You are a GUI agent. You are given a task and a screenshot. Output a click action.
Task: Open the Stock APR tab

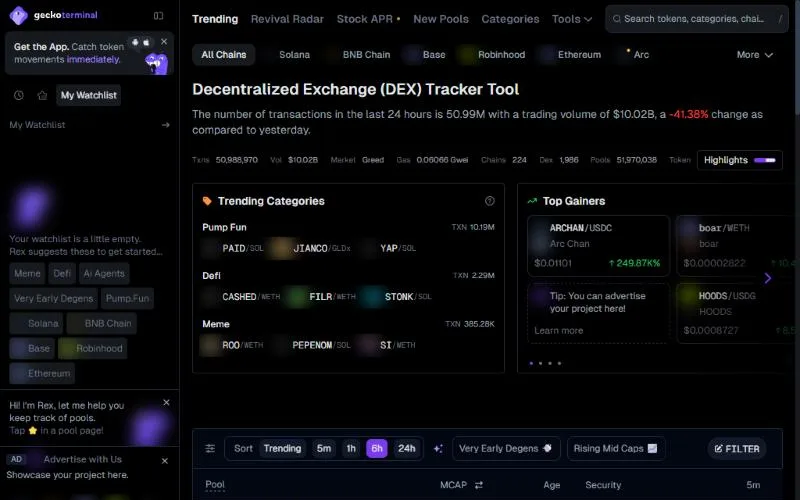(368, 19)
